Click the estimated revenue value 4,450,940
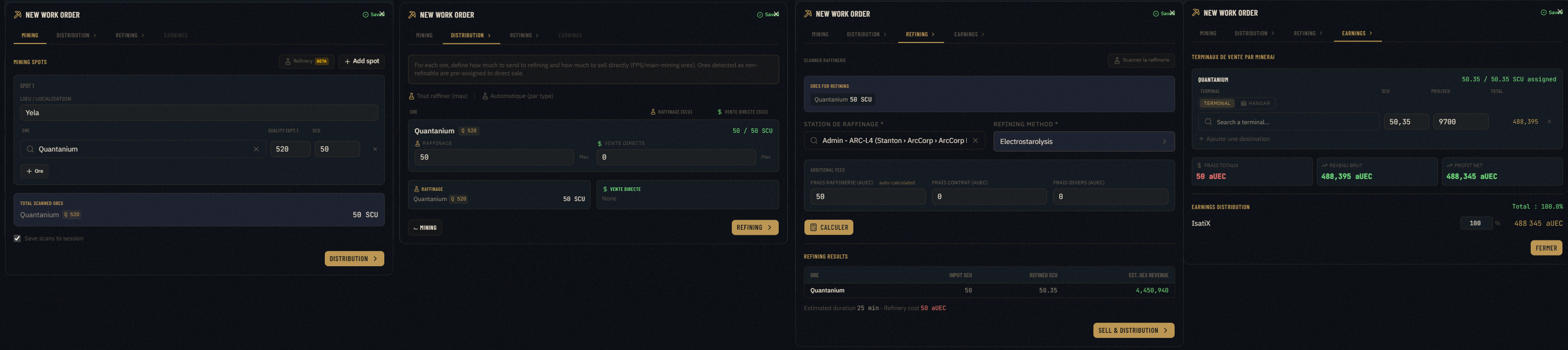This screenshot has width=1568, height=350. click(x=1151, y=291)
